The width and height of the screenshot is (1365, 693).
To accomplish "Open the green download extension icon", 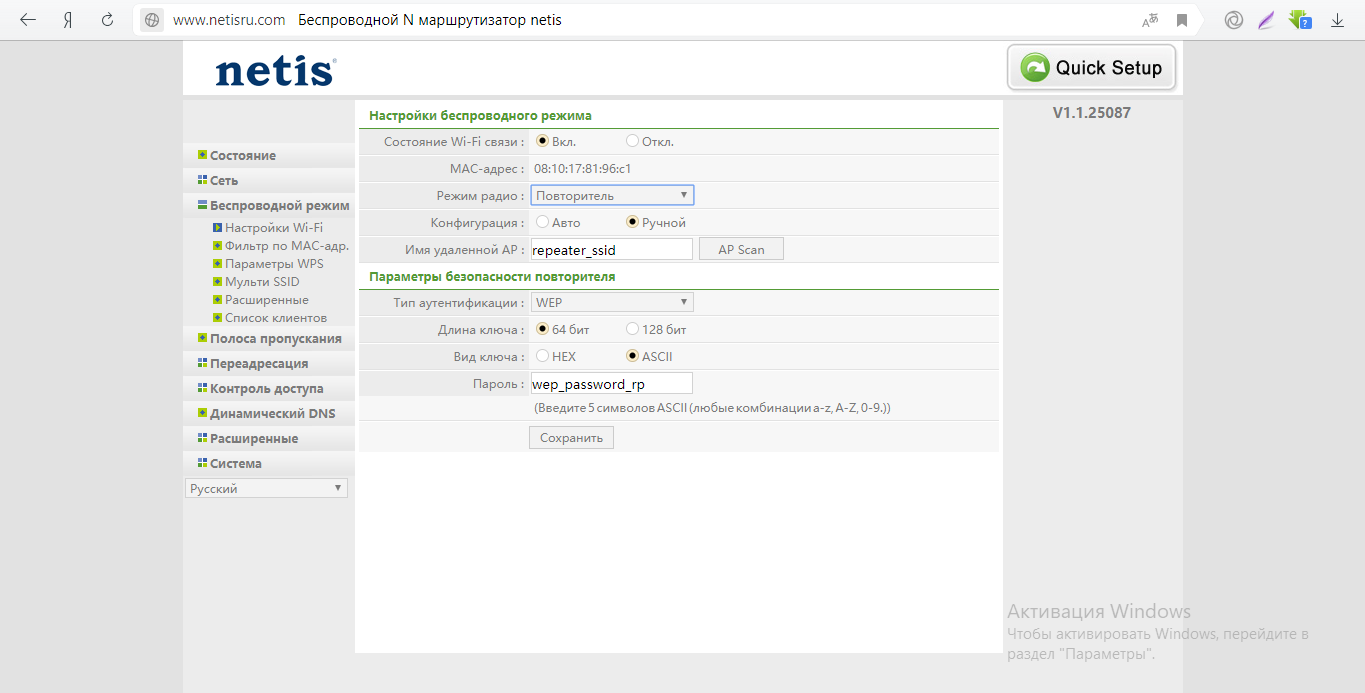I will [1300, 20].
